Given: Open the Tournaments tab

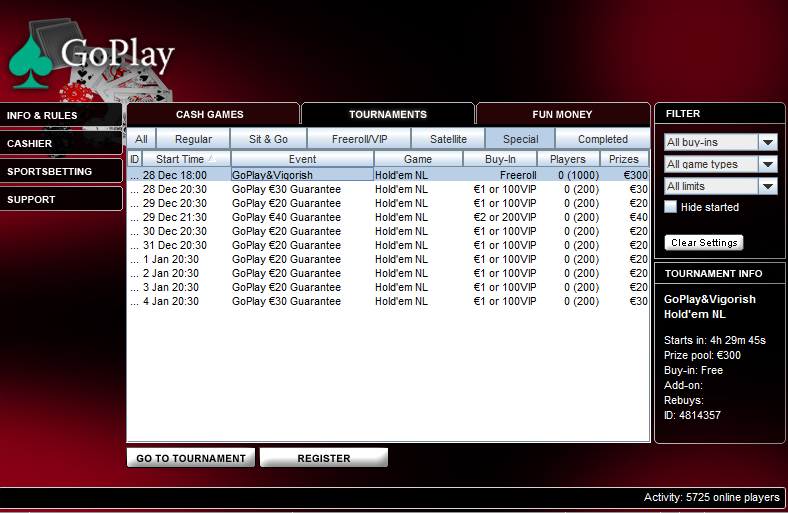Looking at the screenshot, I should click(387, 114).
